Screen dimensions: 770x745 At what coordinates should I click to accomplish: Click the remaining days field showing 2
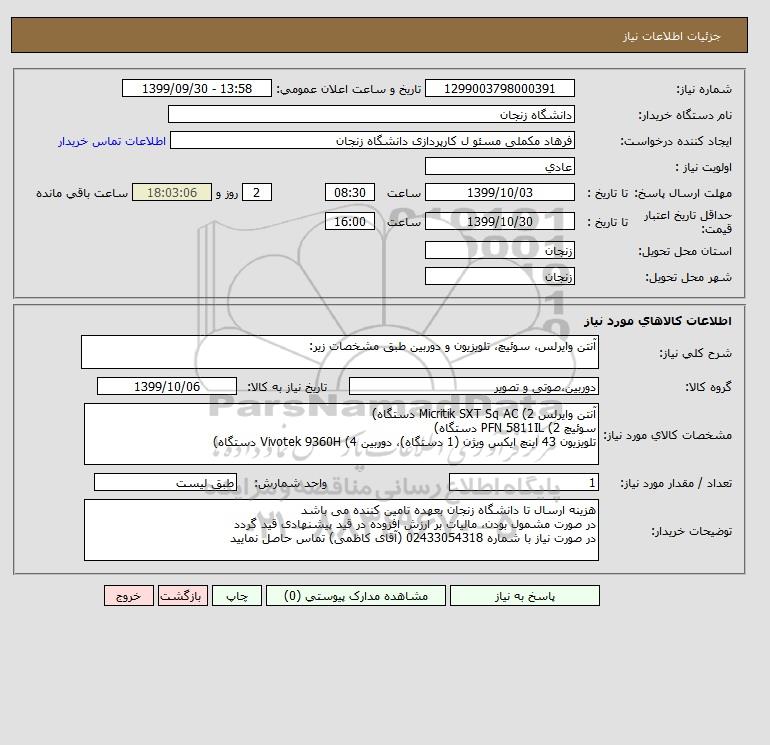pyautogui.click(x=256, y=193)
